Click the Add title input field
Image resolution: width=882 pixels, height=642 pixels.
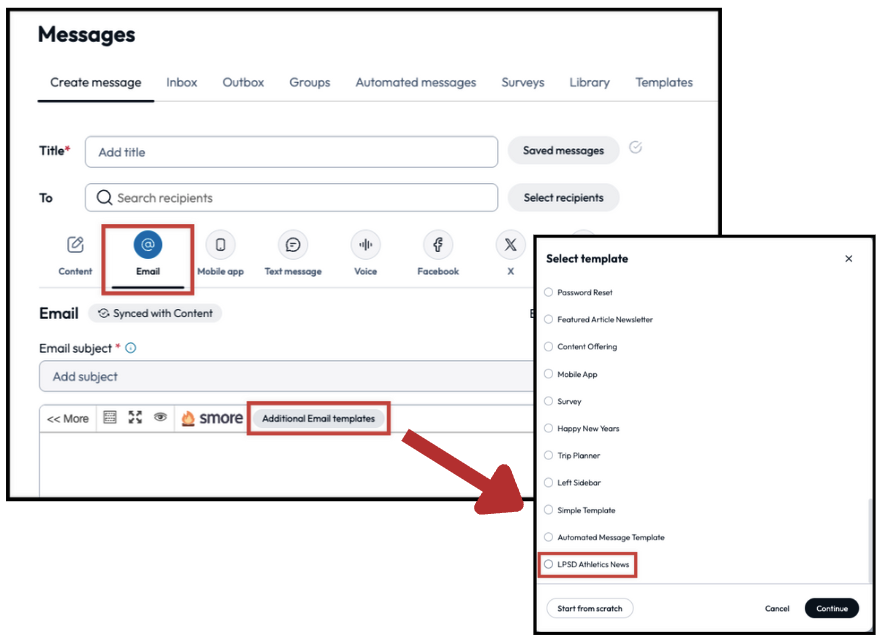pyautogui.click(x=291, y=152)
